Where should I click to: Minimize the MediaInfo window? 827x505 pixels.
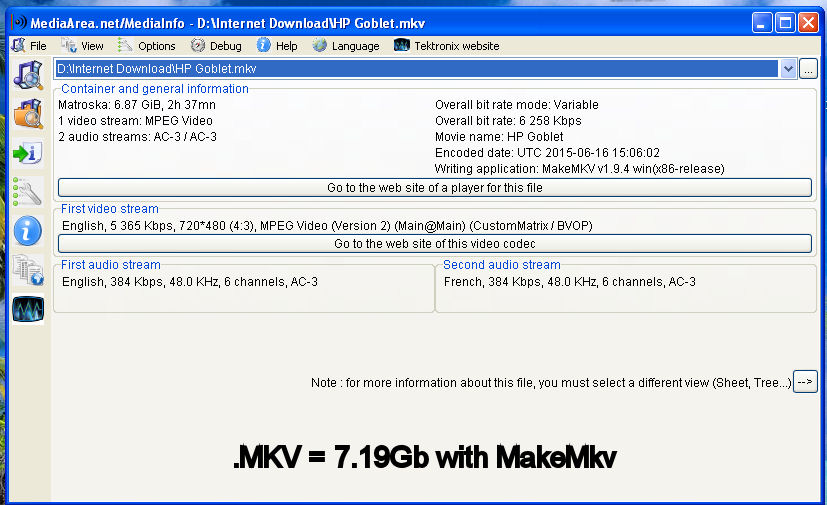(762, 23)
